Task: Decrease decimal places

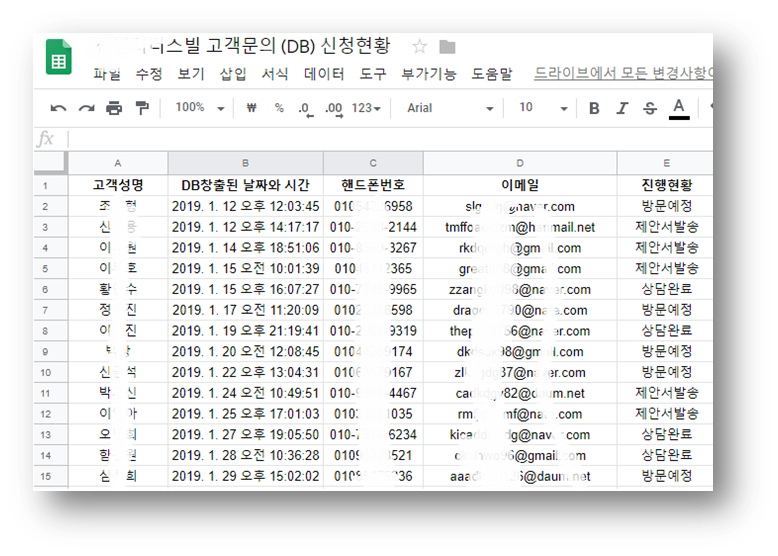Action: click(306, 109)
